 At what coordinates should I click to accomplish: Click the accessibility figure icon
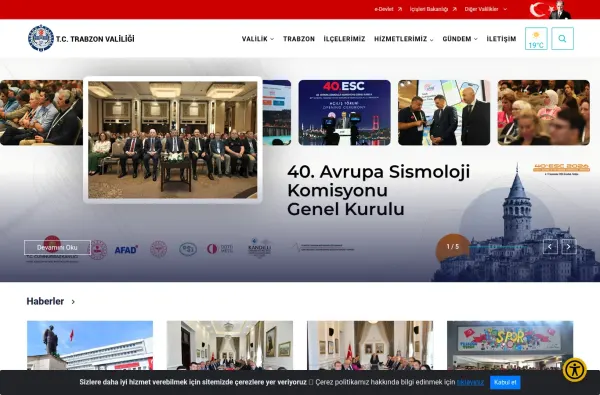(574, 370)
